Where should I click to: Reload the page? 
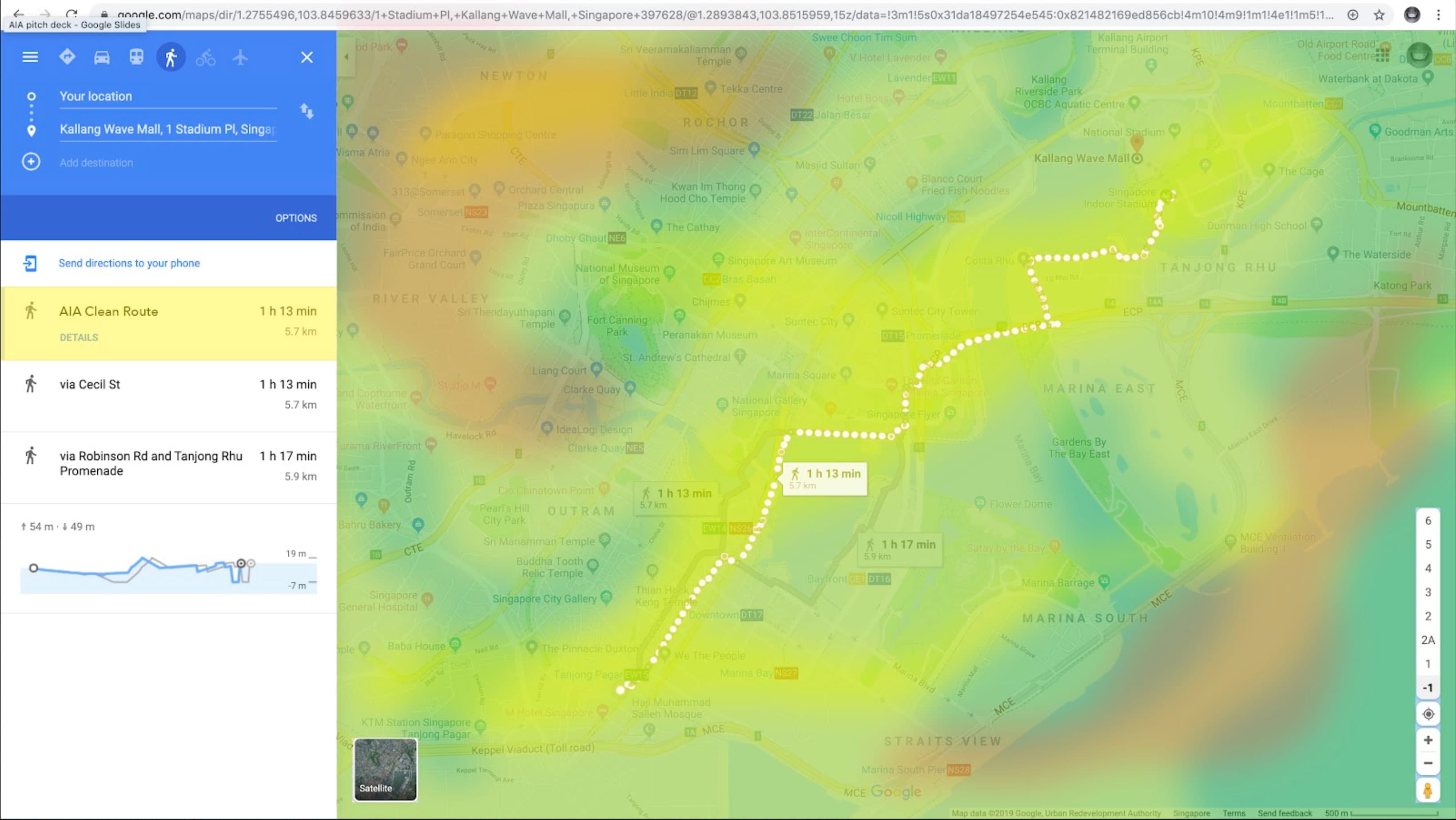click(72, 15)
